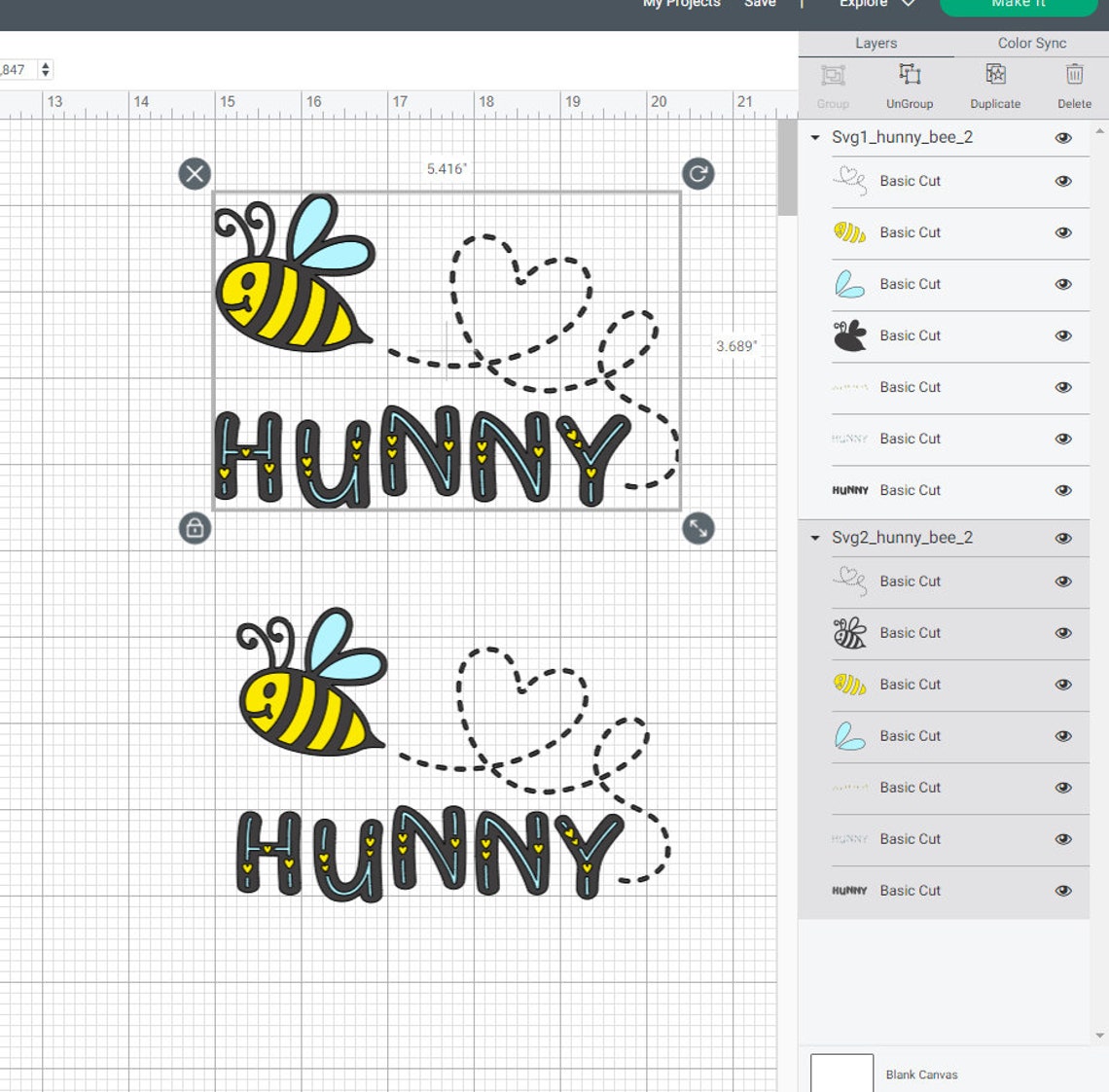Screen dimensions: 1109x1092
Task: Click the lock handle on the selection
Action: click(195, 530)
